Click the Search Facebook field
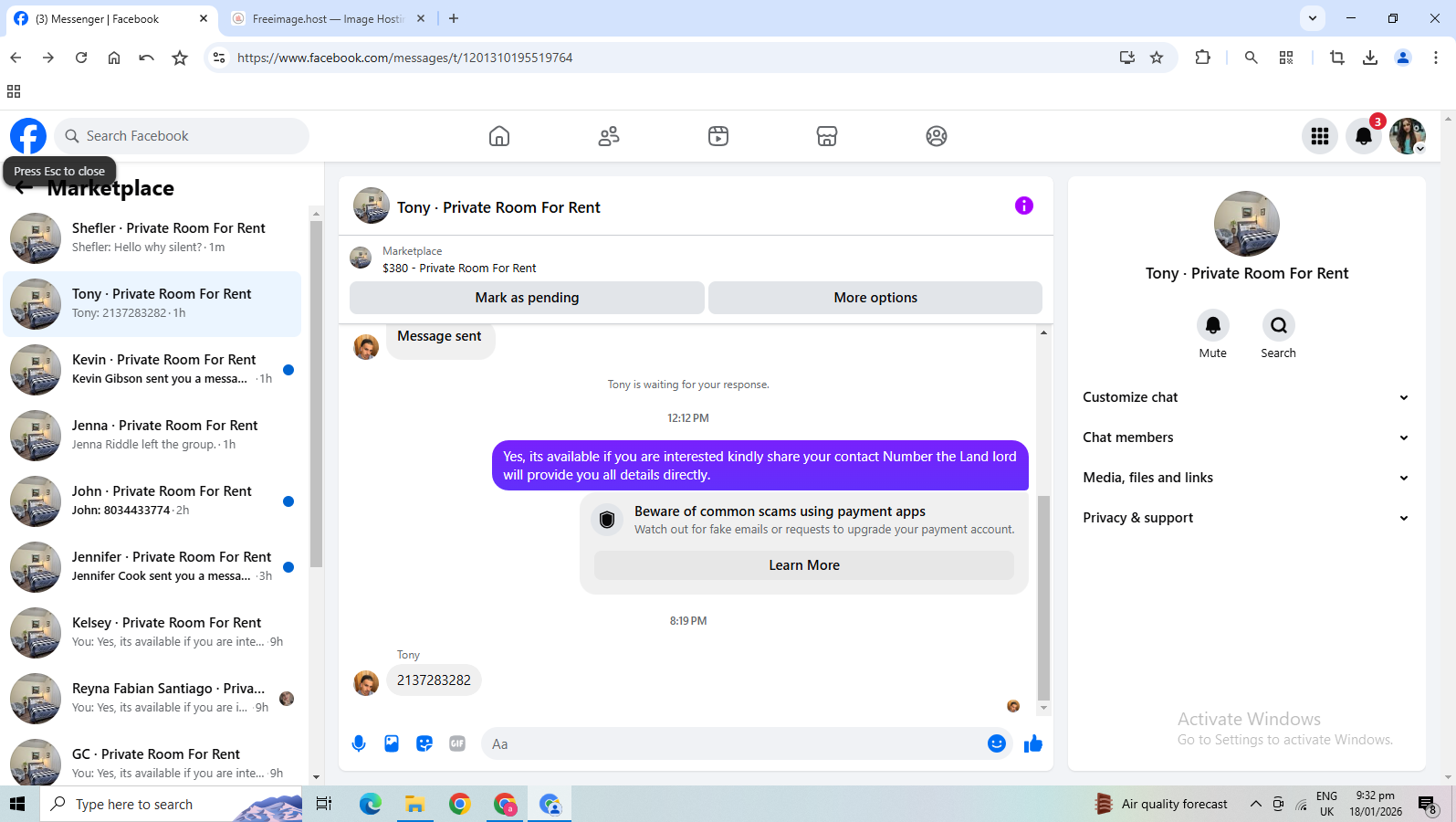 click(x=182, y=136)
